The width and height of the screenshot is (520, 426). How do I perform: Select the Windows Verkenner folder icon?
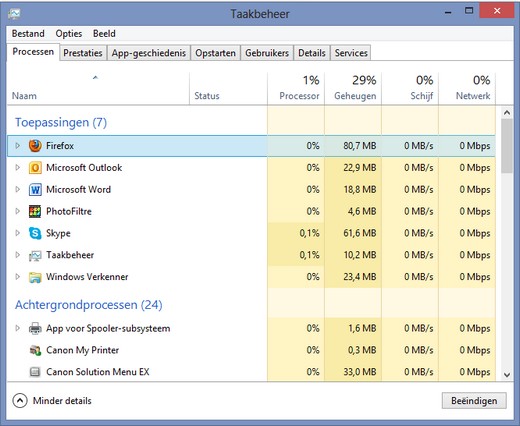(35, 277)
